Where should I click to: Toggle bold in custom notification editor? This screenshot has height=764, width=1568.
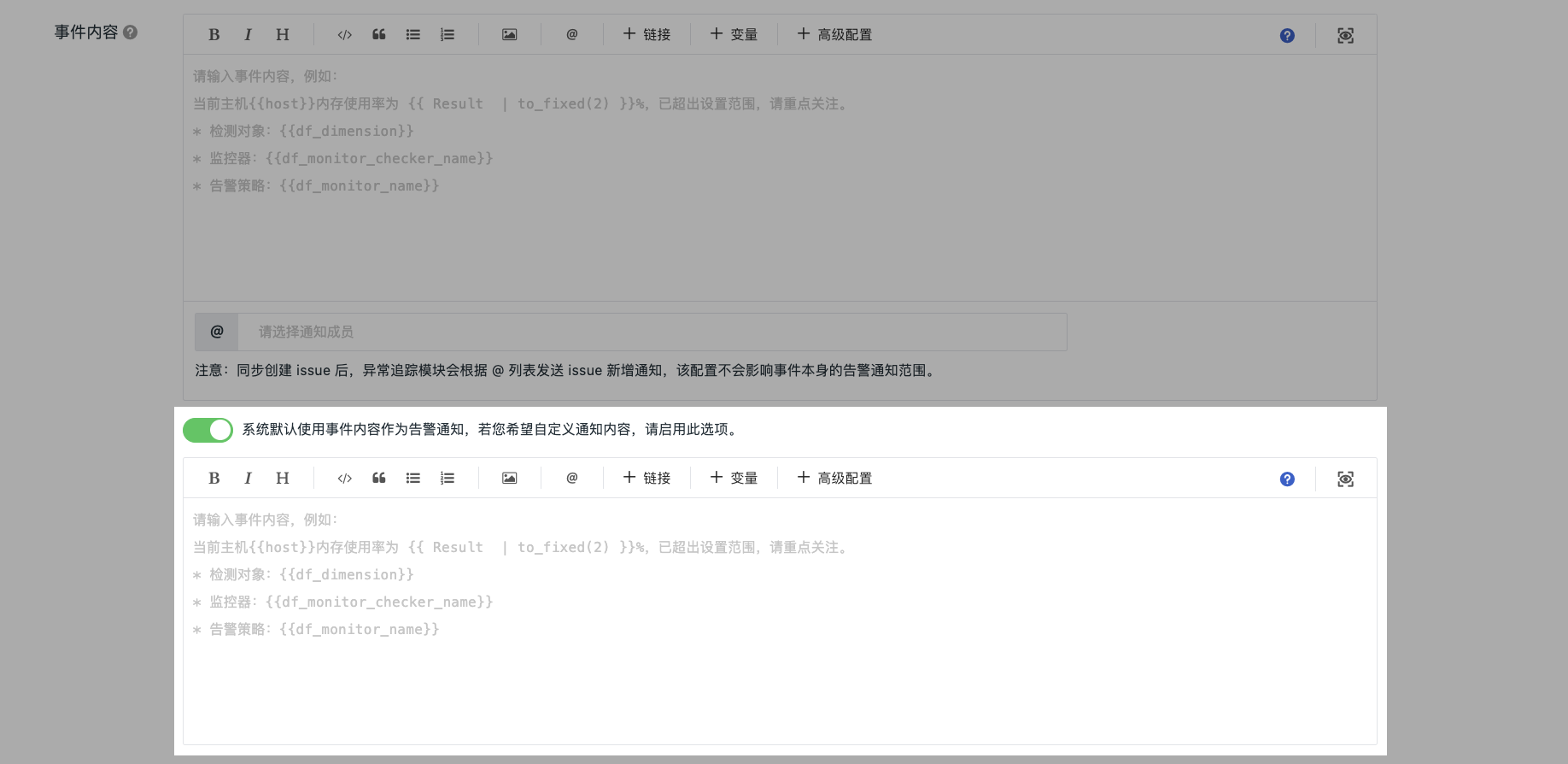click(214, 479)
